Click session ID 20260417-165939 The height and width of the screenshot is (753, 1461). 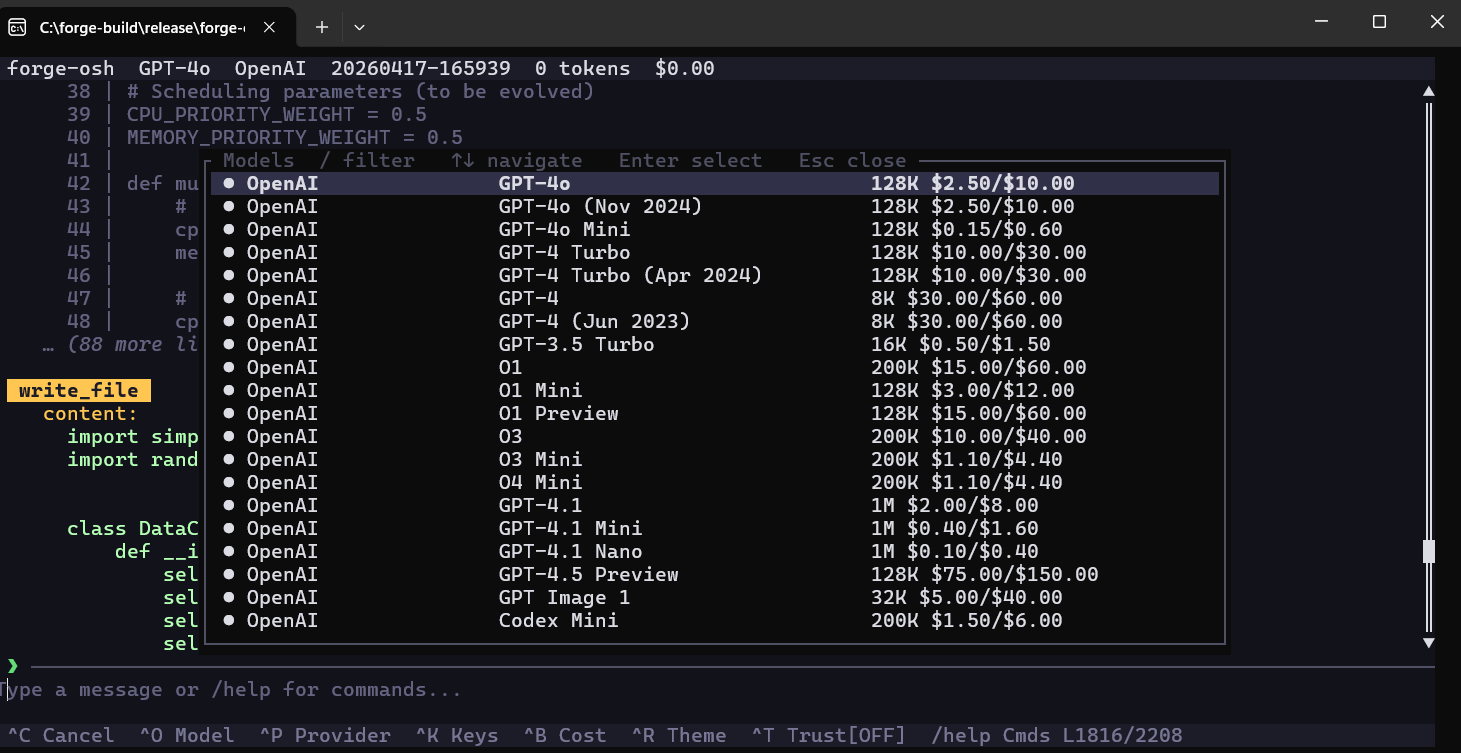coord(421,69)
